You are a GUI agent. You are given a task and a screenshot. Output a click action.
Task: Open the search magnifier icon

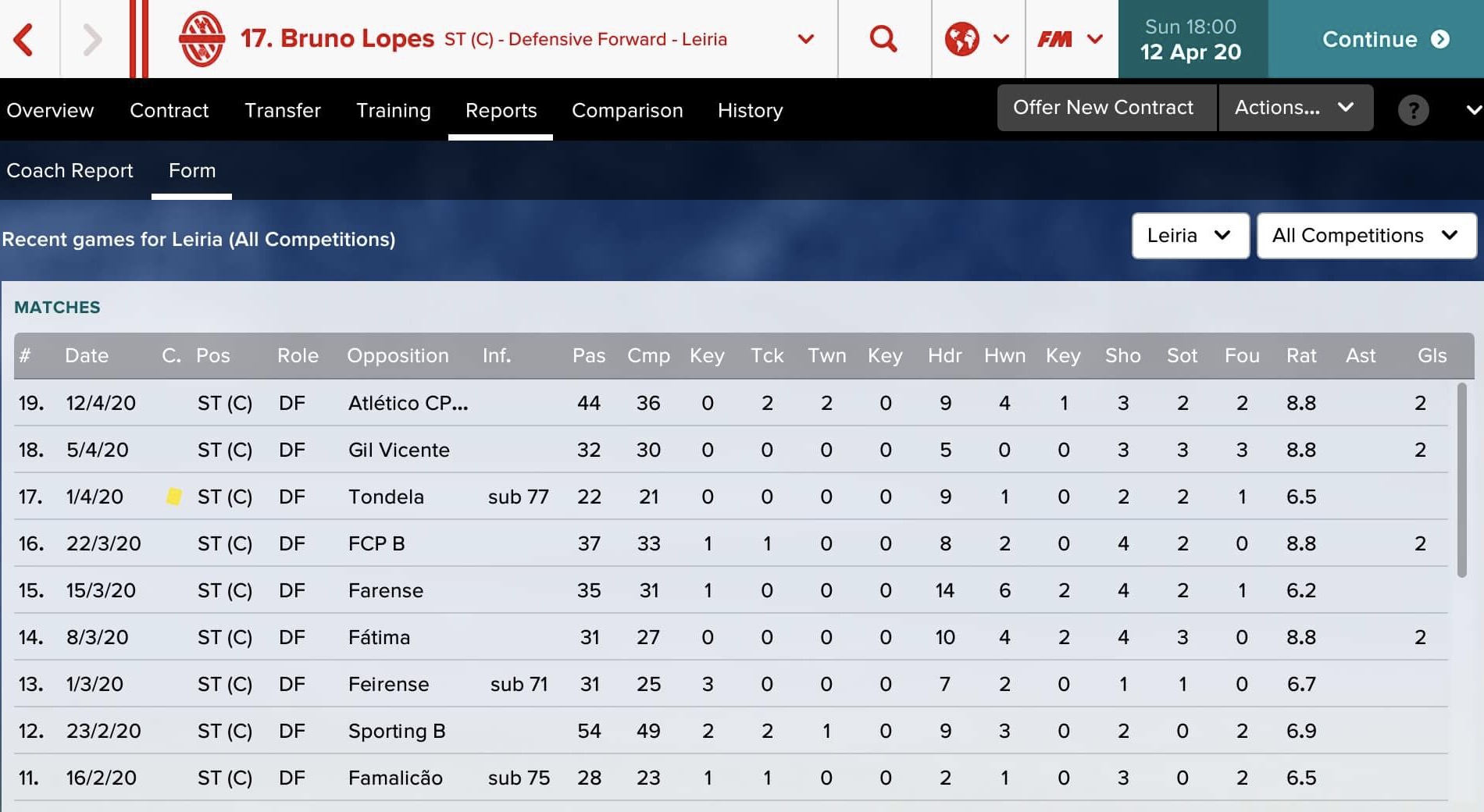pyautogui.click(x=883, y=38)
